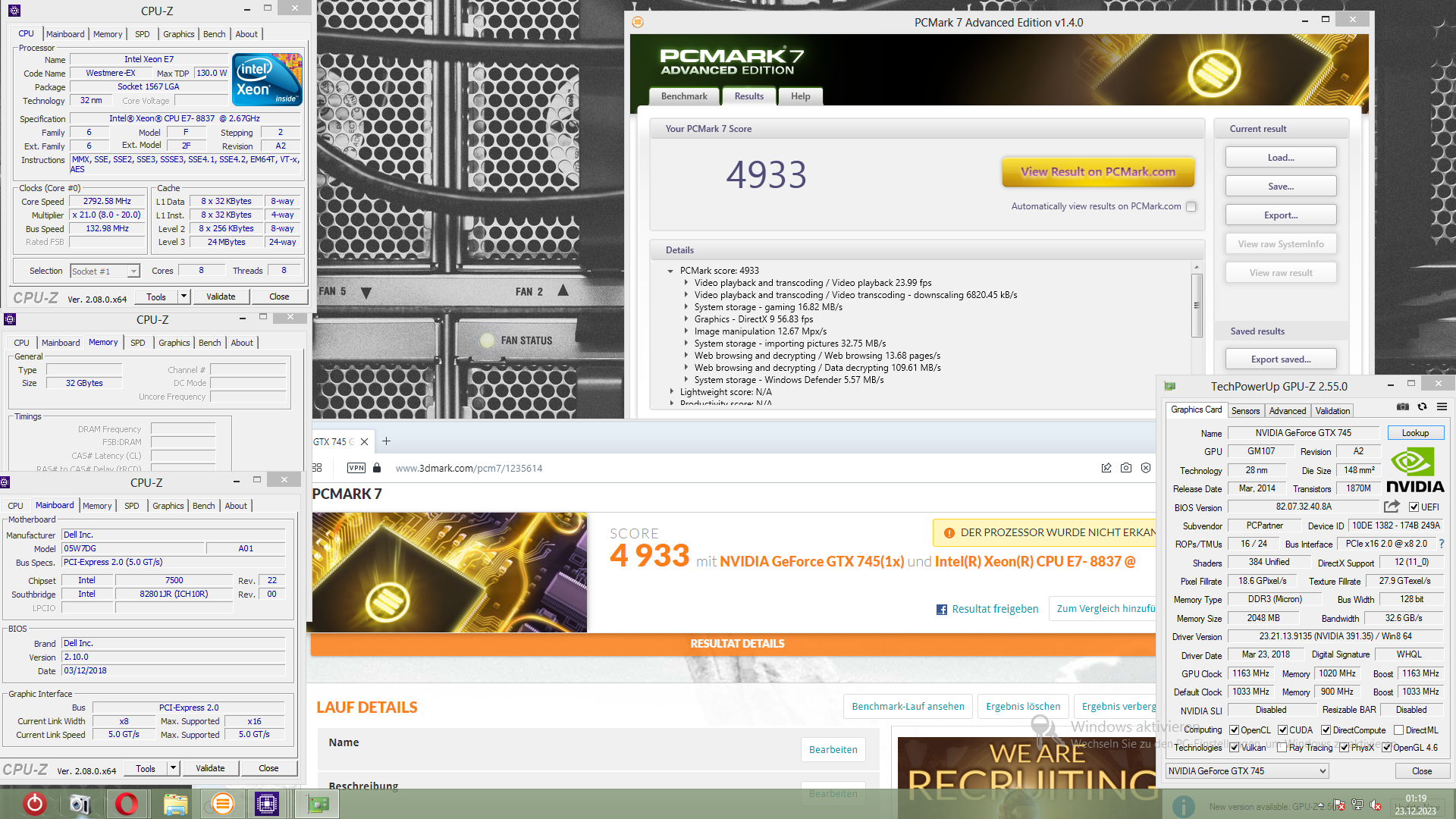The width and height of the screenshot is (1456, 819).
Task: Toggle the OpenCL checkbox
Action: pyautogui.click(x=1235, y=730)
